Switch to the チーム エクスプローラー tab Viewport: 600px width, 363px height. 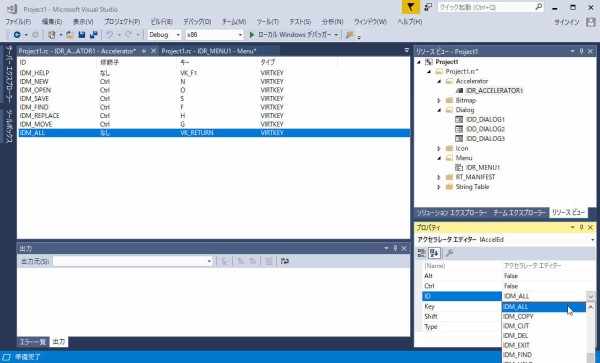tap(519, 213)
